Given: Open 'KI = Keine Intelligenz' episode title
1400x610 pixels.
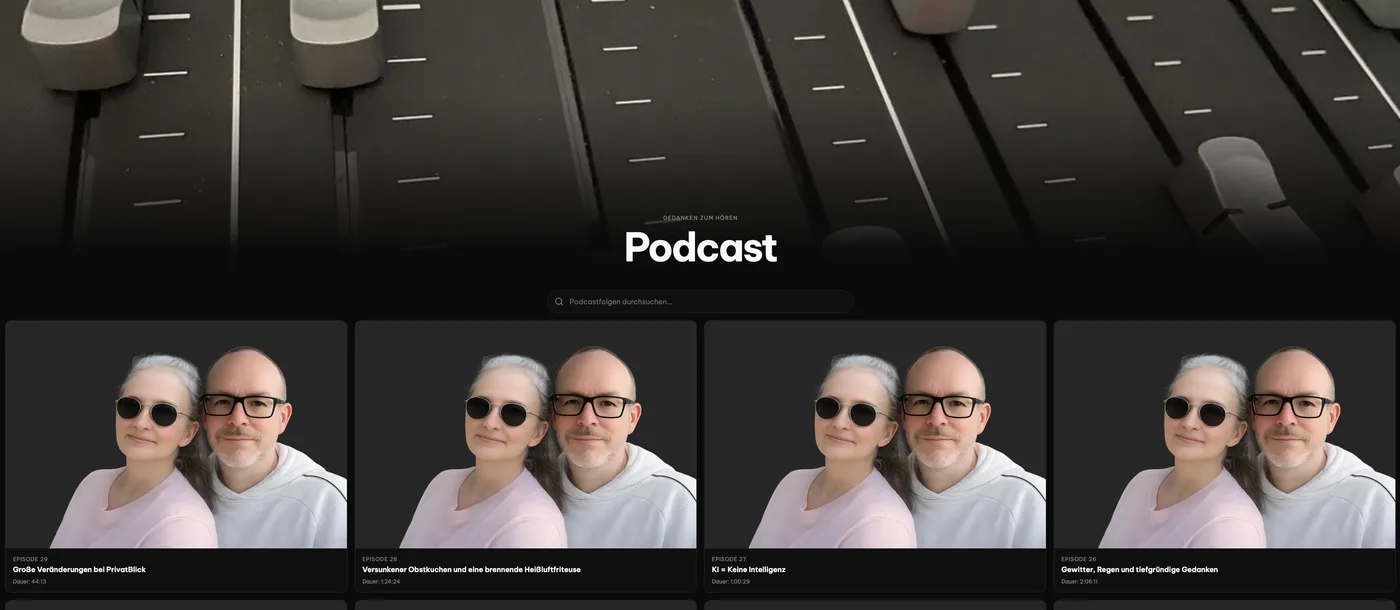Looking at the screenshot, I should (748, 570).
